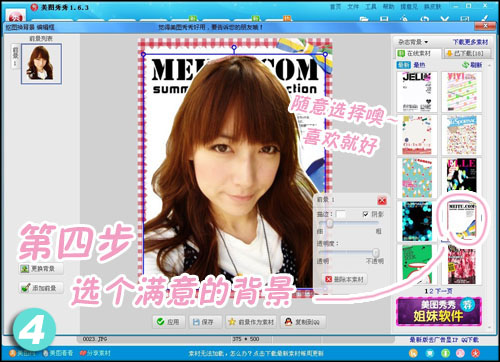Click the 透明度 opacity slider handle
Screen dimensions: 500x362
(376, 252)
